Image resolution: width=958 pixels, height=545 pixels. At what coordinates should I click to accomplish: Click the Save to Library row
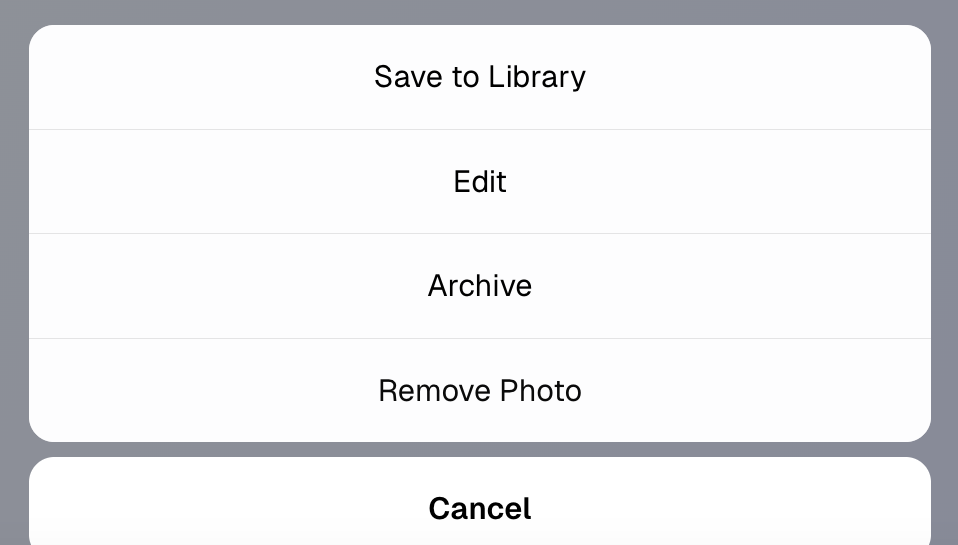(x=480, y=77)
